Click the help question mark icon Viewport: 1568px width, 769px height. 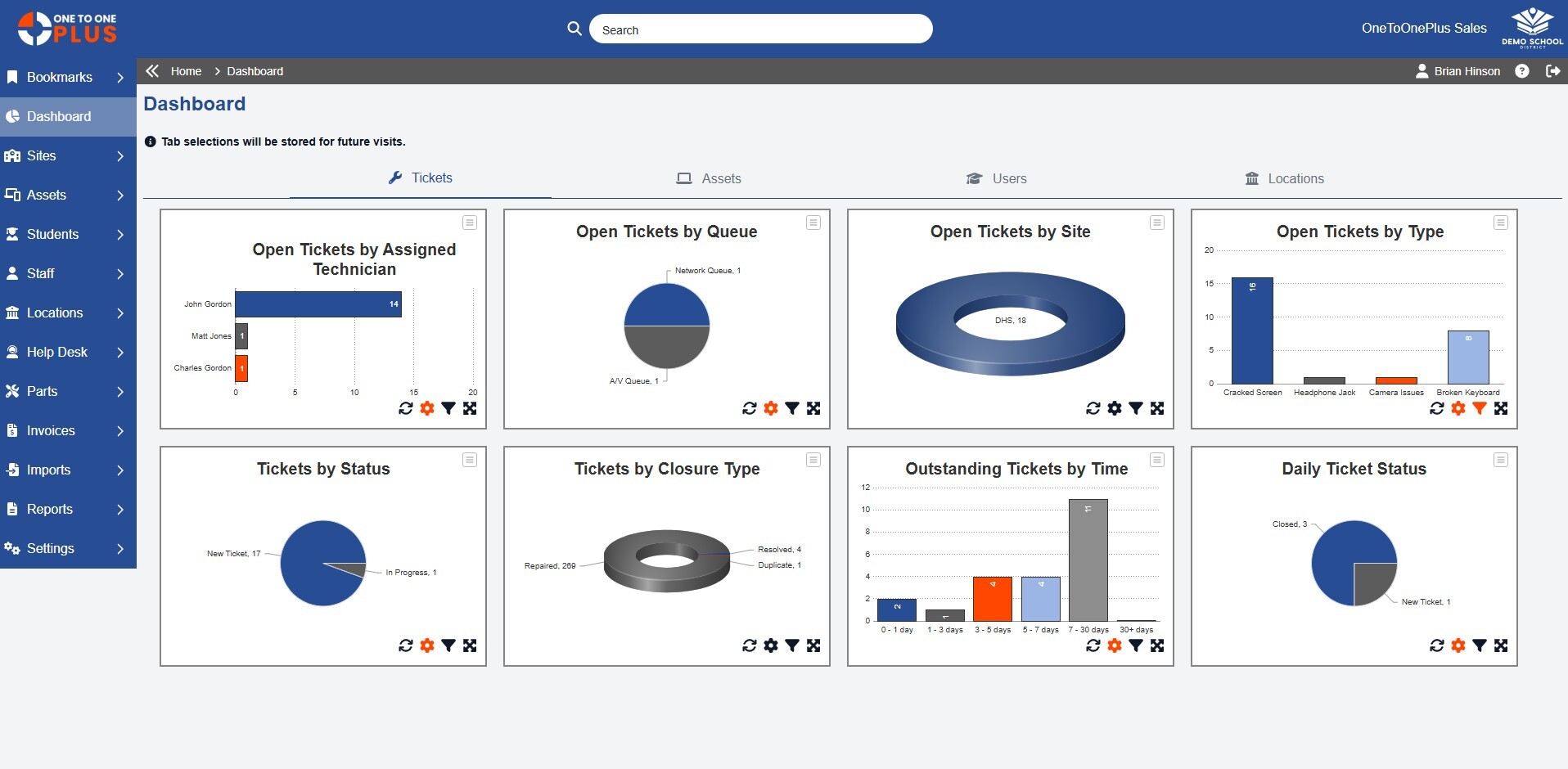coord(1521,71)
